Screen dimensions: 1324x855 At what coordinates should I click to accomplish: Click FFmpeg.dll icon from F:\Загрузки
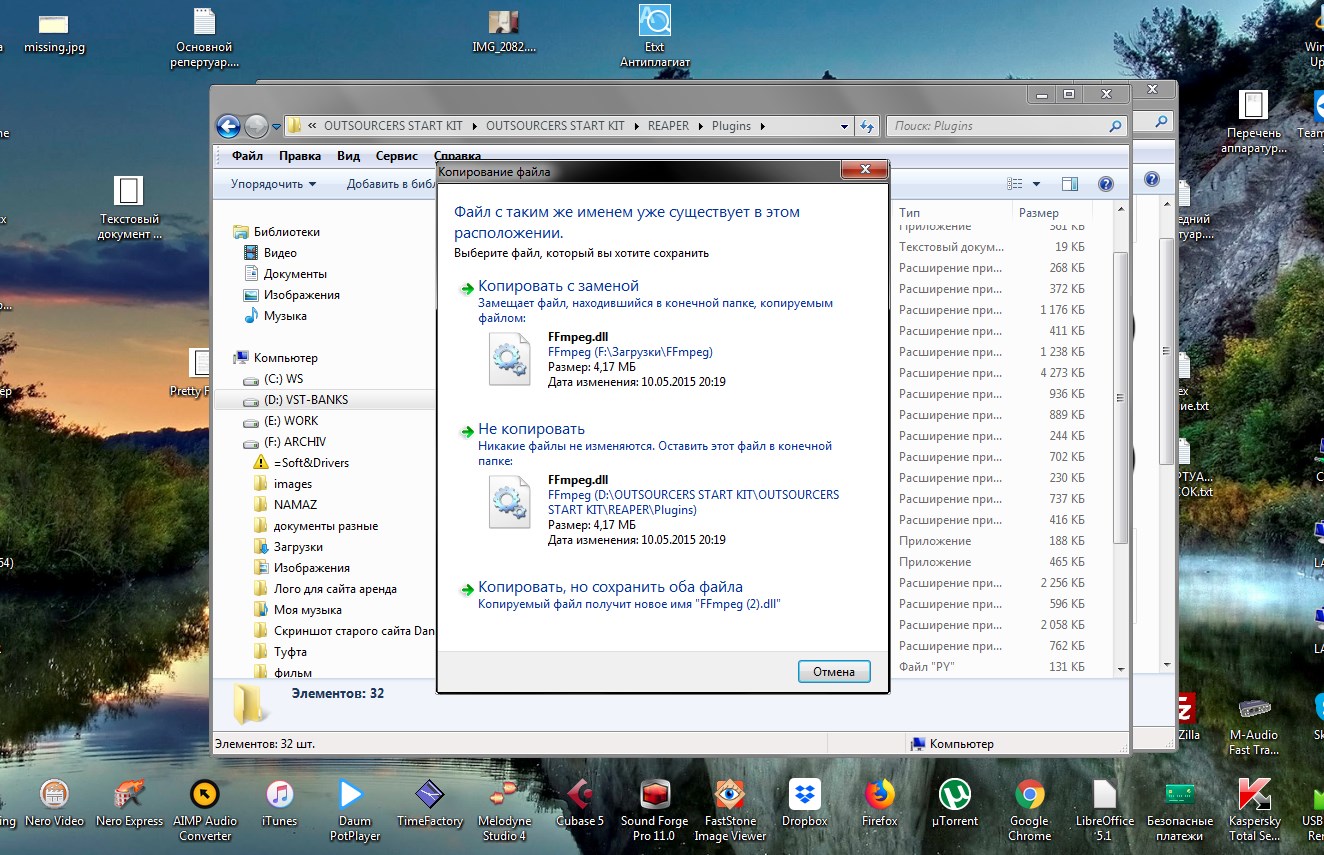(x=509, y=359)
